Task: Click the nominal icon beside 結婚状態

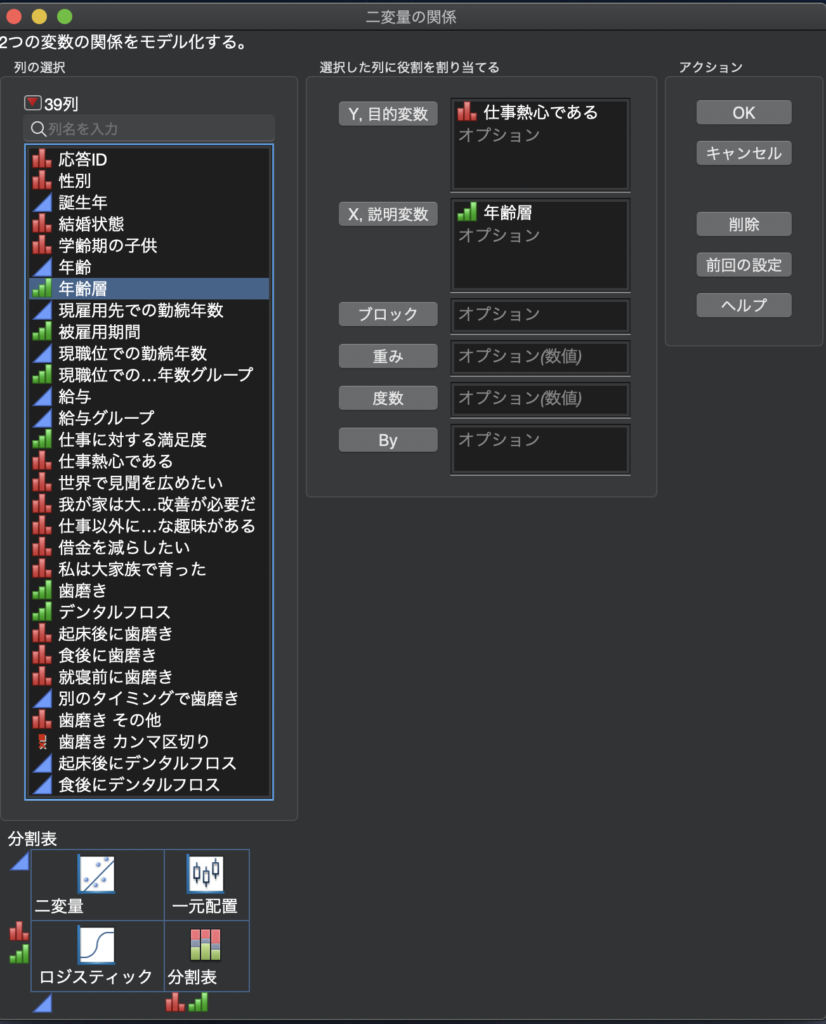Action: pyautogui.click(x=42, y=224)
